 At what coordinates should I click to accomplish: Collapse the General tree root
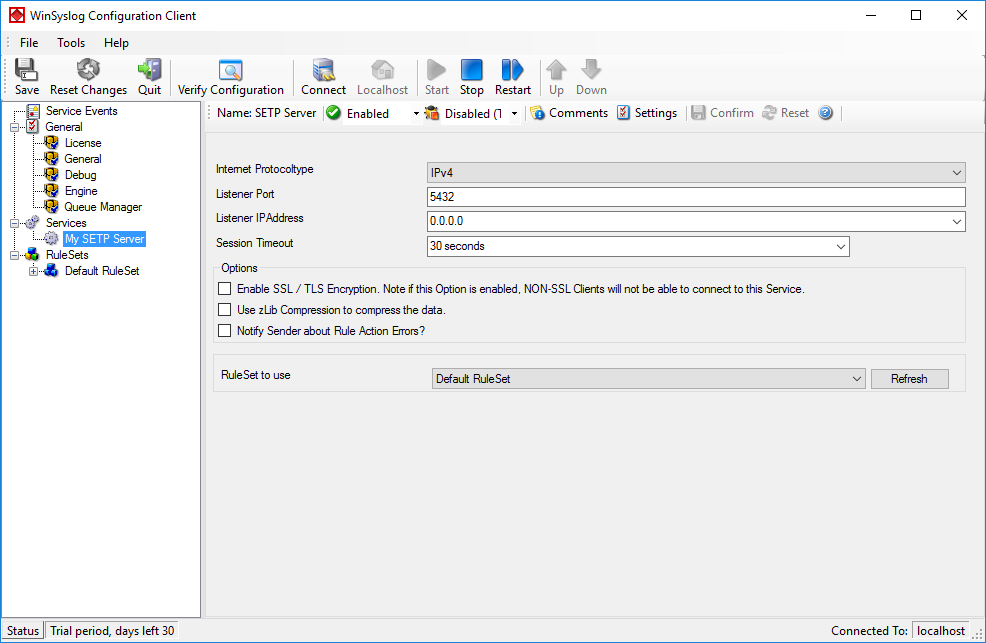(x=14, y=128)
